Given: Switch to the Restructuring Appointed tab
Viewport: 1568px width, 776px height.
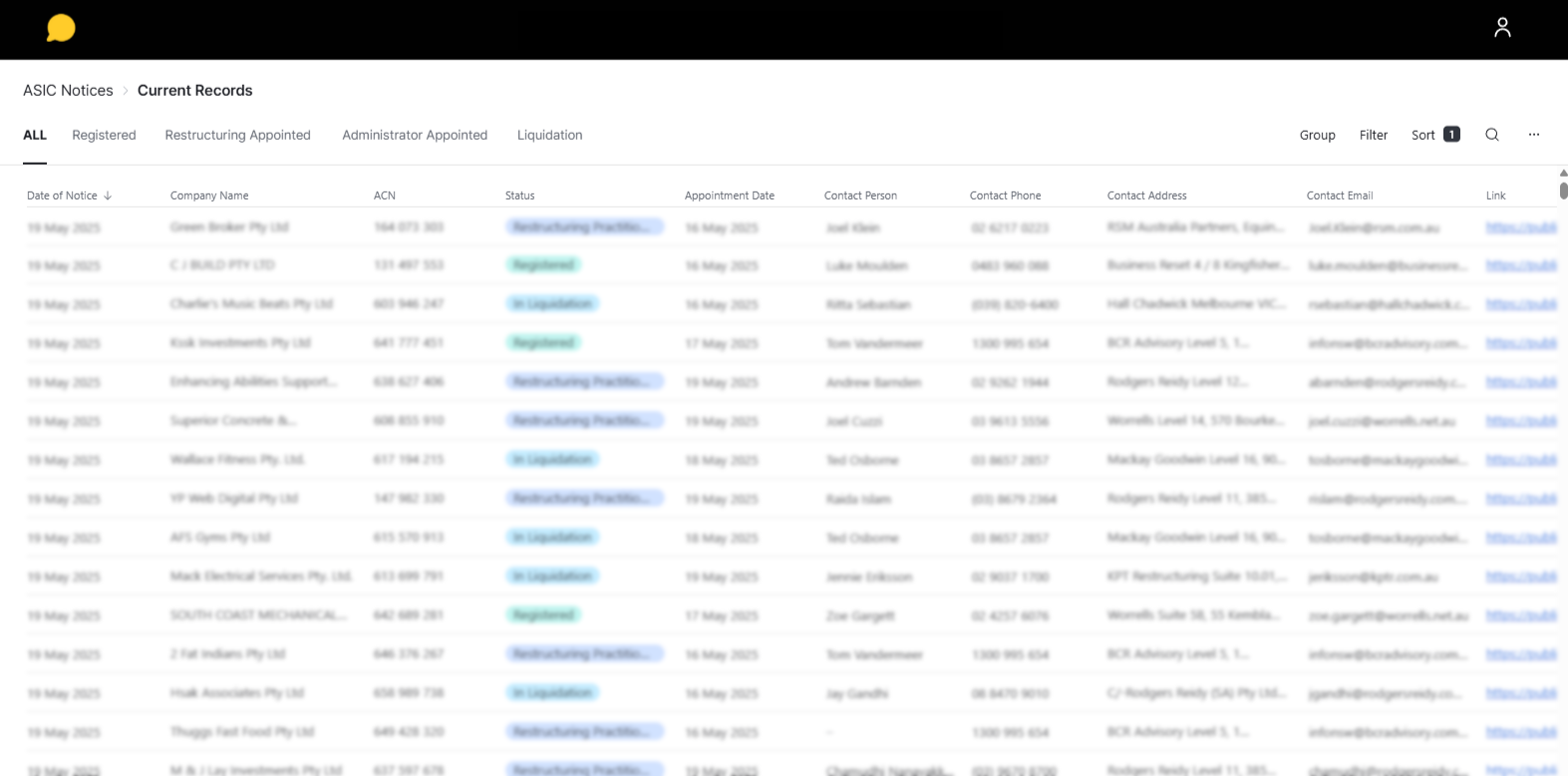Looking at the screenshot, I should (237, 135).
